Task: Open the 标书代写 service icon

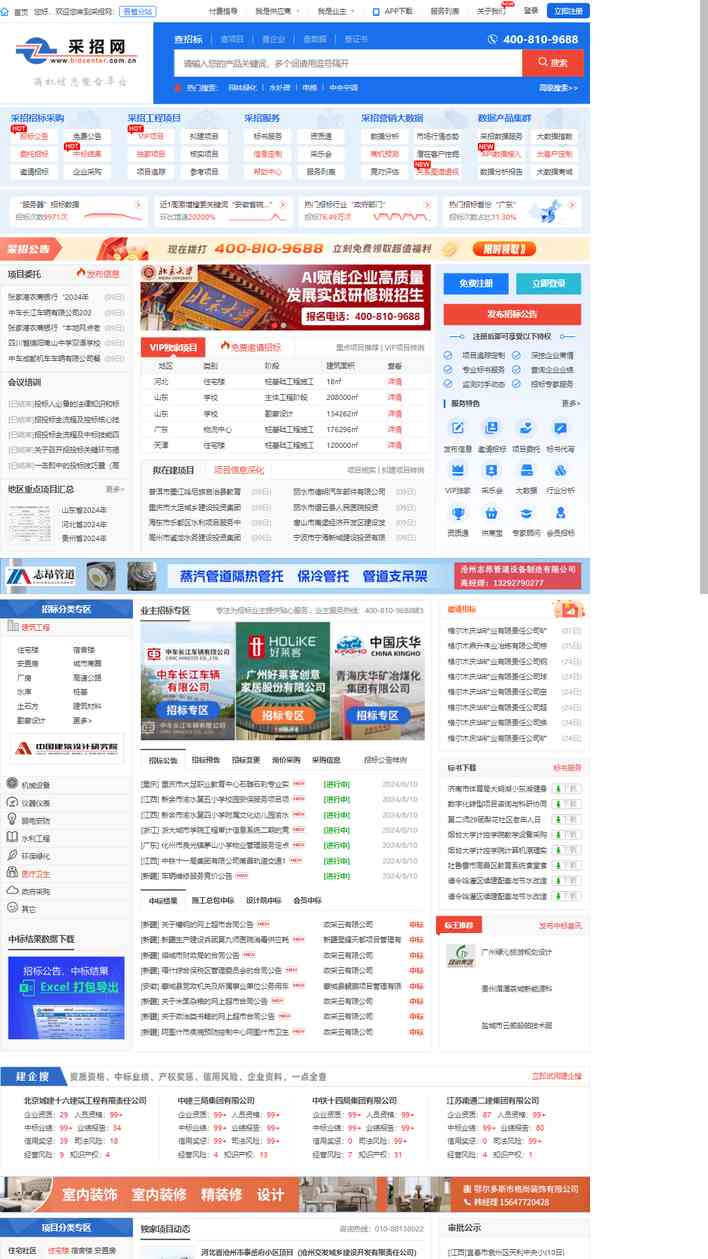Action: tap(560, 428)
